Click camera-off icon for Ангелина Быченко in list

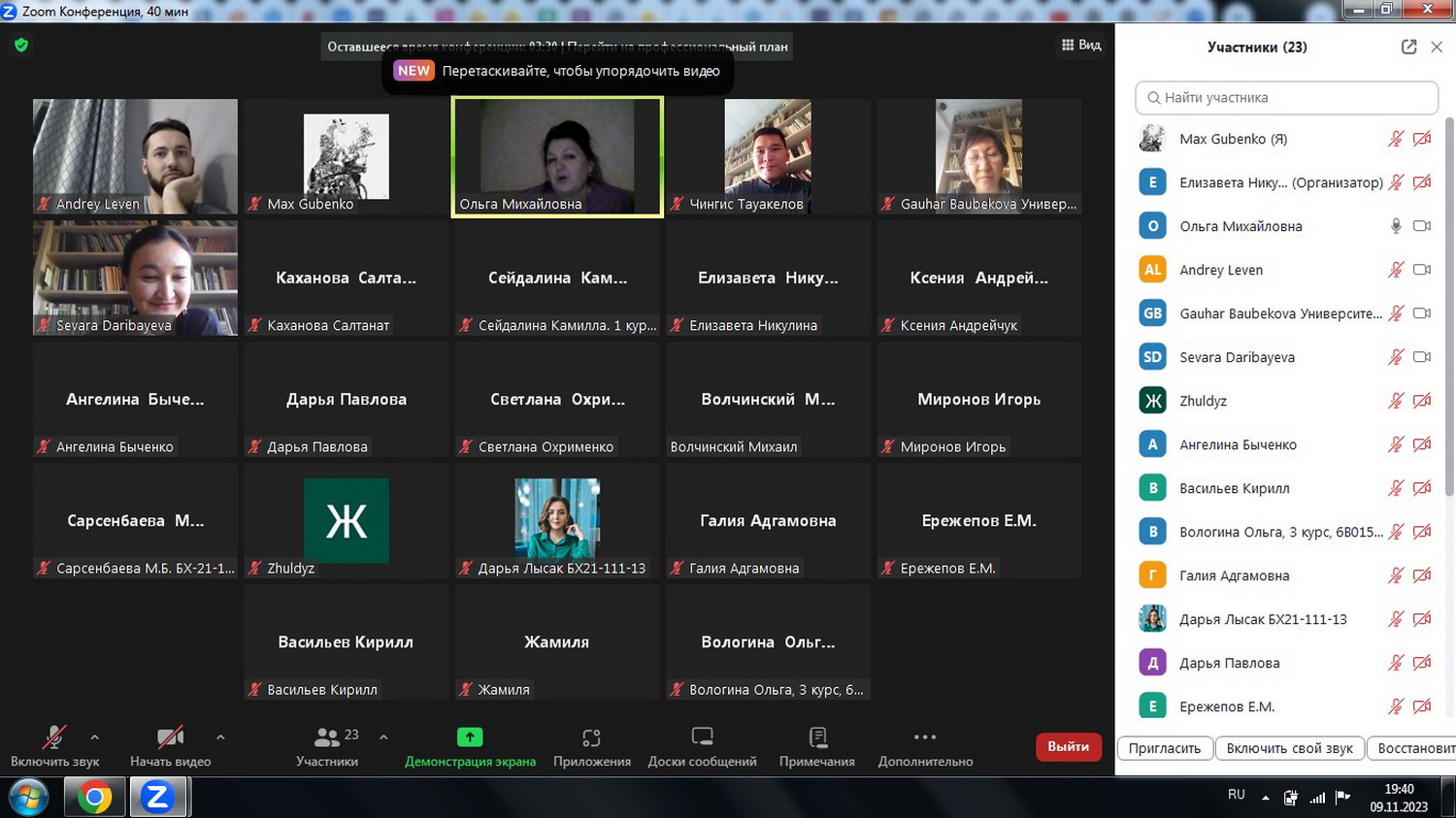[x=1422, y=444]
